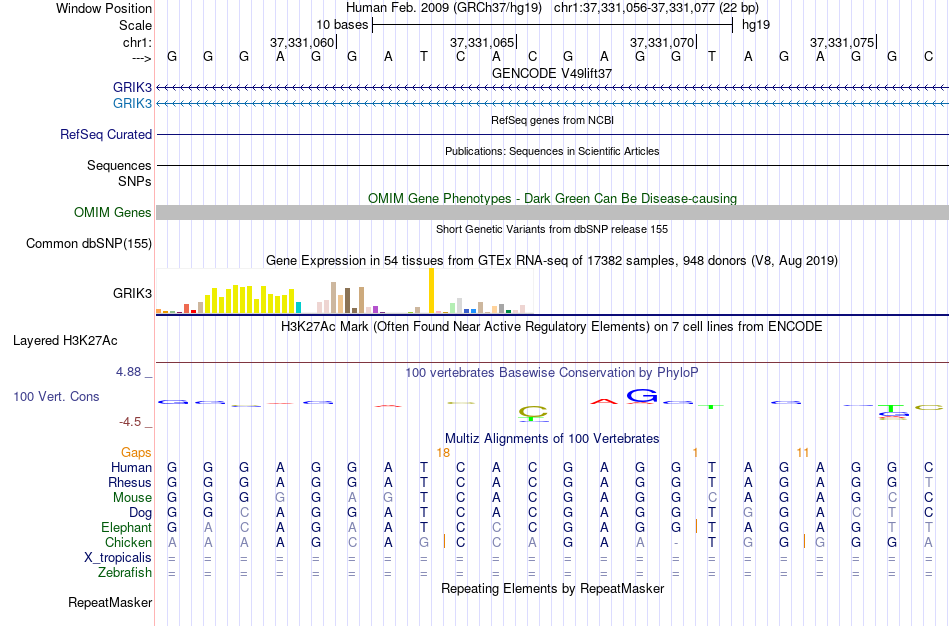Click the tall gold GTEx expression bar
The height and width of the screenshot is (626, 950).
[431, 290]
